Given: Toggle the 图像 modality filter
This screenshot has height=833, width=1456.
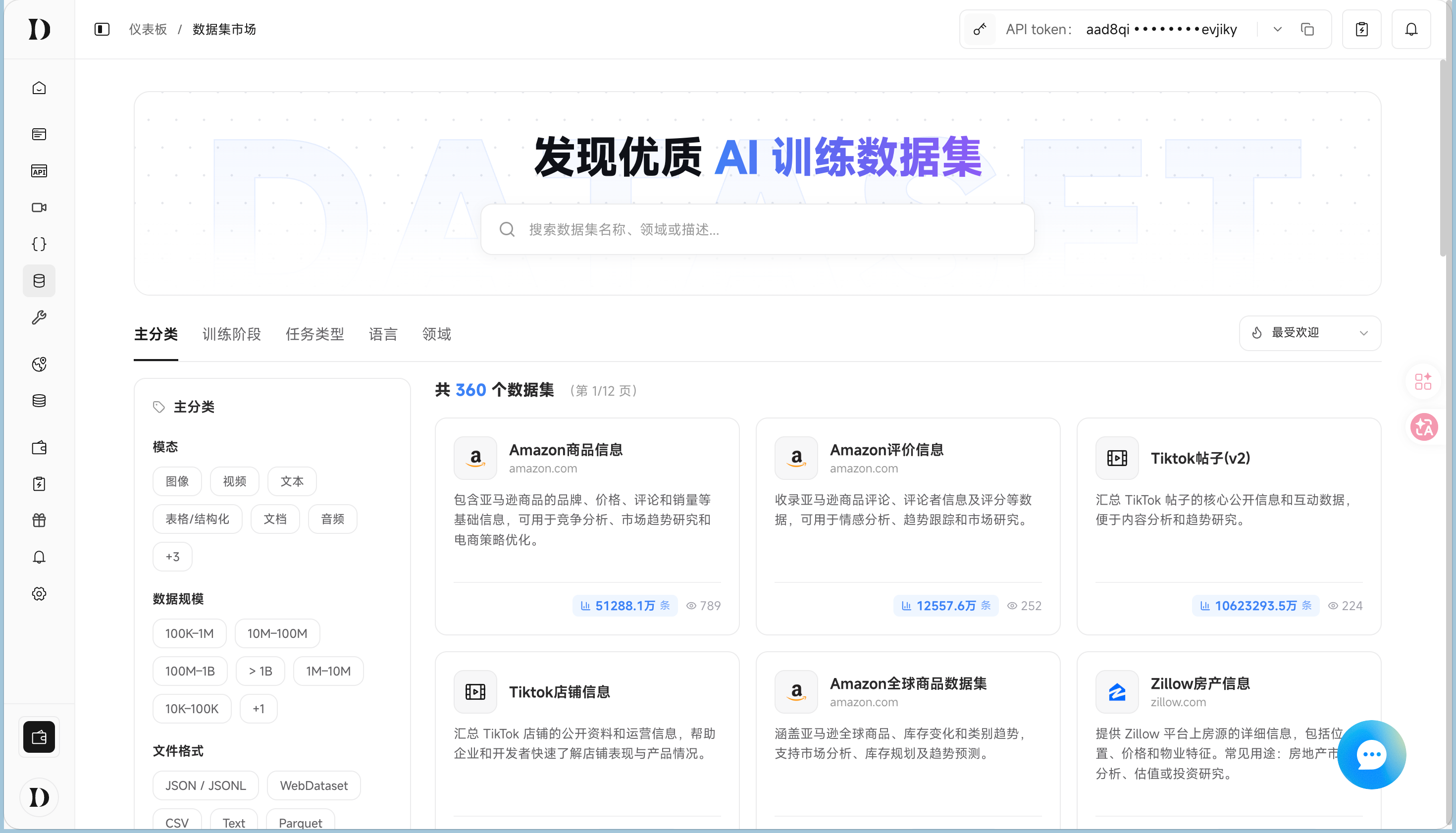Looking at the screenshot, I should [x=177, y=482].
